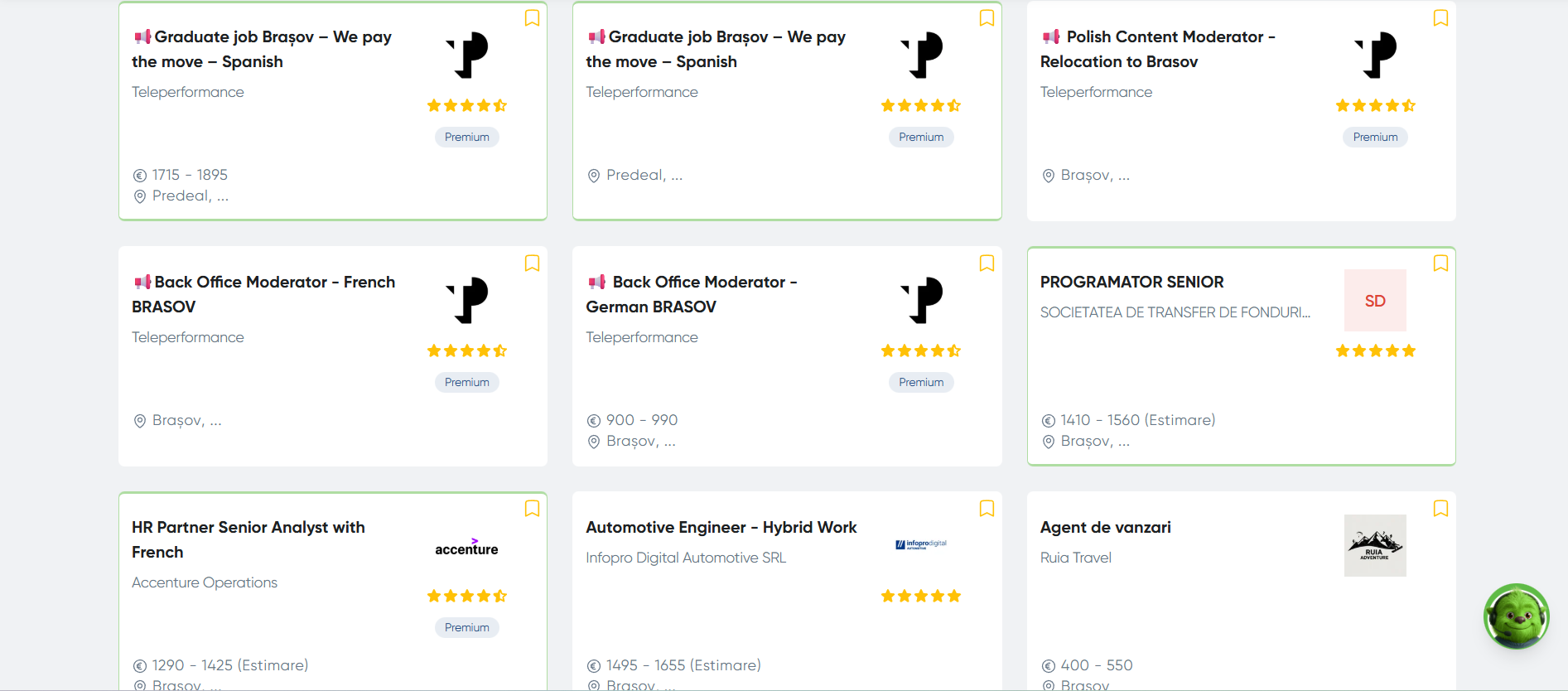Click the Ruia Adventure logo on Agent de vanzari card

(x=1375, y=545)
